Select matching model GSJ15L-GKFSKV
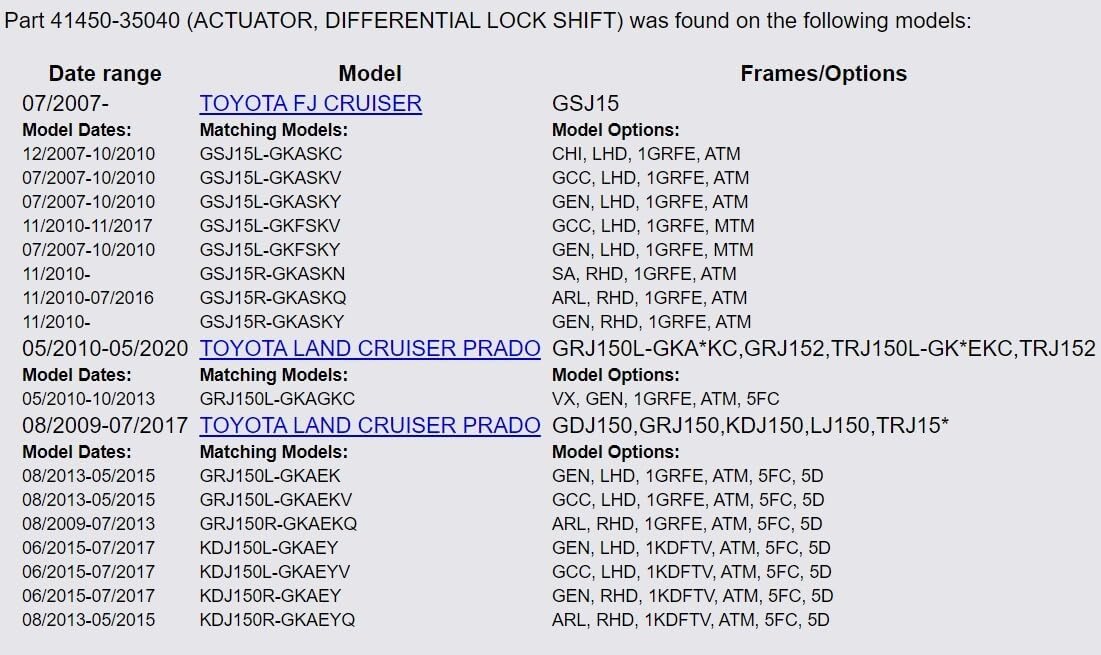The width and height of the screenshot is (1101, 655). (x=270, y=226)
